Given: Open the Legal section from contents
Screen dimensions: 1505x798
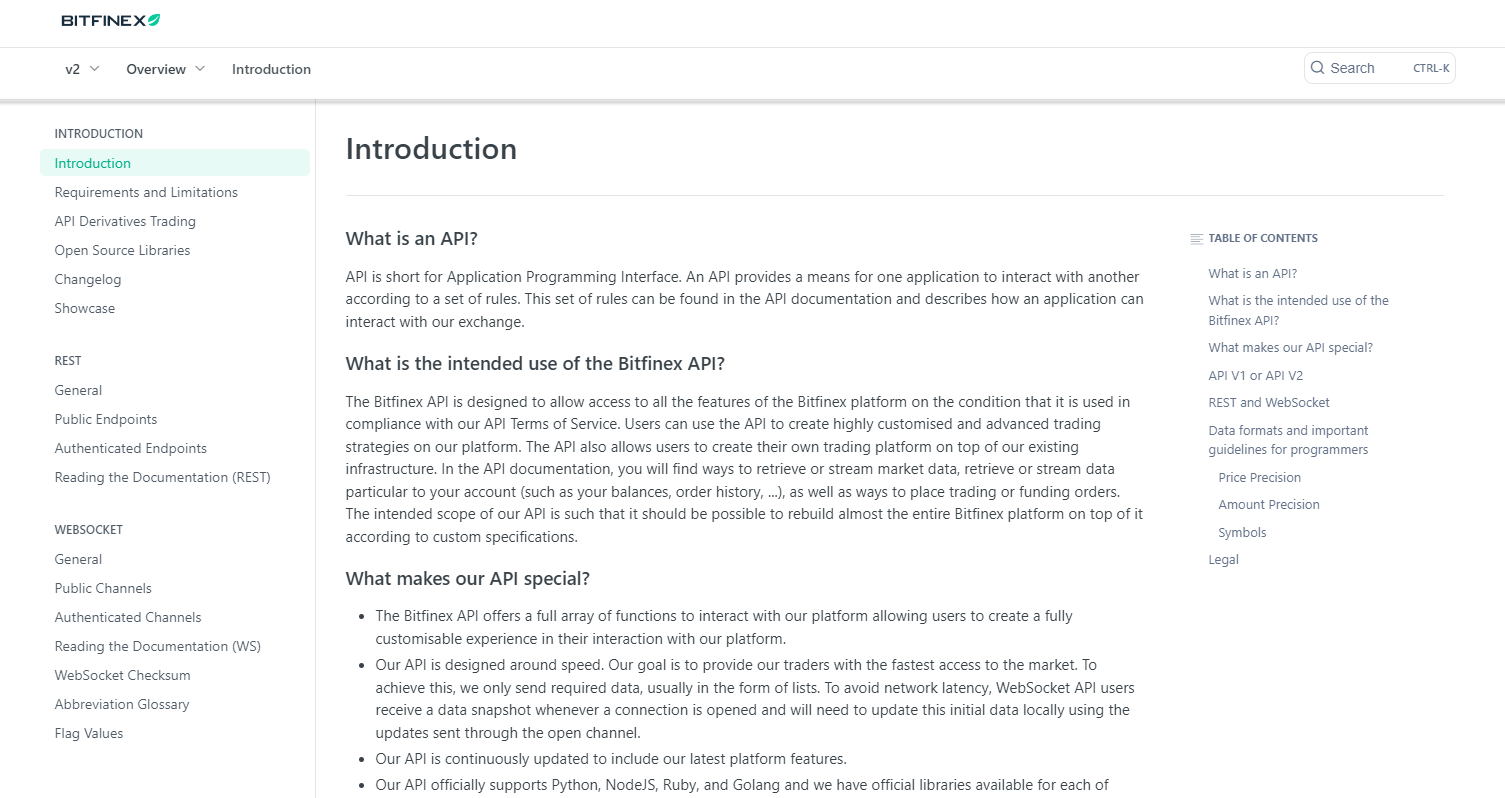Looking at the screenshot, I should pos(1223,559).
